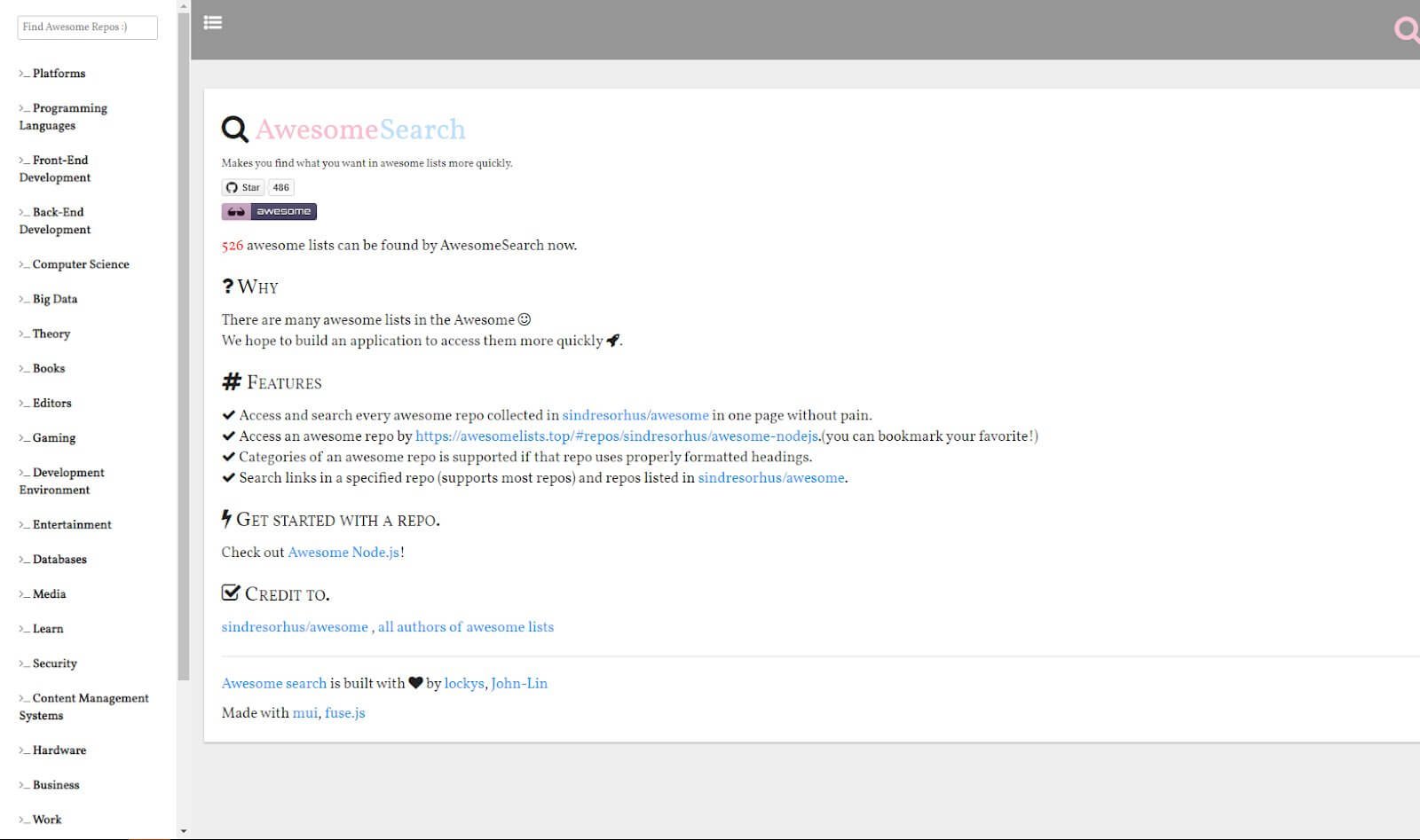Open the Big Data category
Image resolution: width=1420 pixels, height=840 pixels.
coord(48,299)
